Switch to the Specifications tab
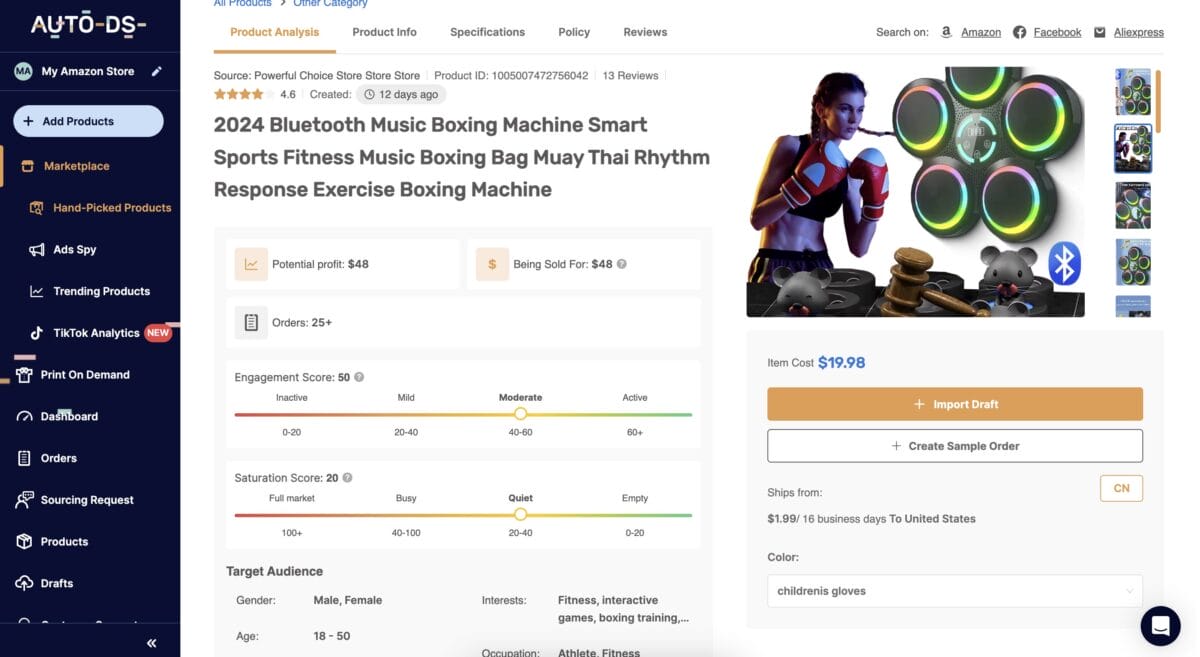 487,31
